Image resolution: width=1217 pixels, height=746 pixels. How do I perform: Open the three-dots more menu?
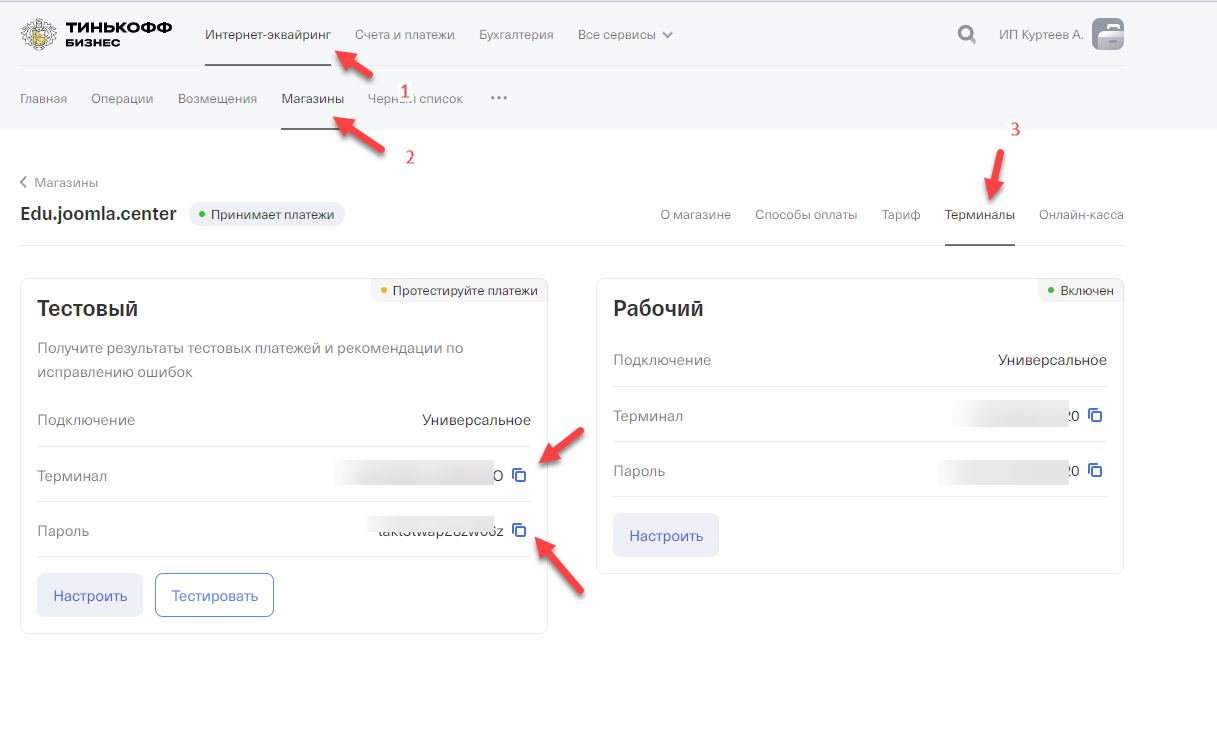(499, 98)
